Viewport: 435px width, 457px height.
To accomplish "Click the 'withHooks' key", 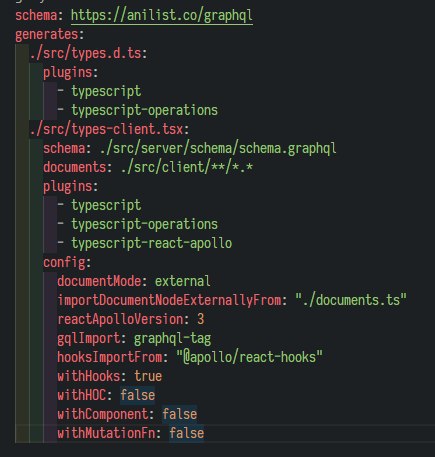I will 89,376.
